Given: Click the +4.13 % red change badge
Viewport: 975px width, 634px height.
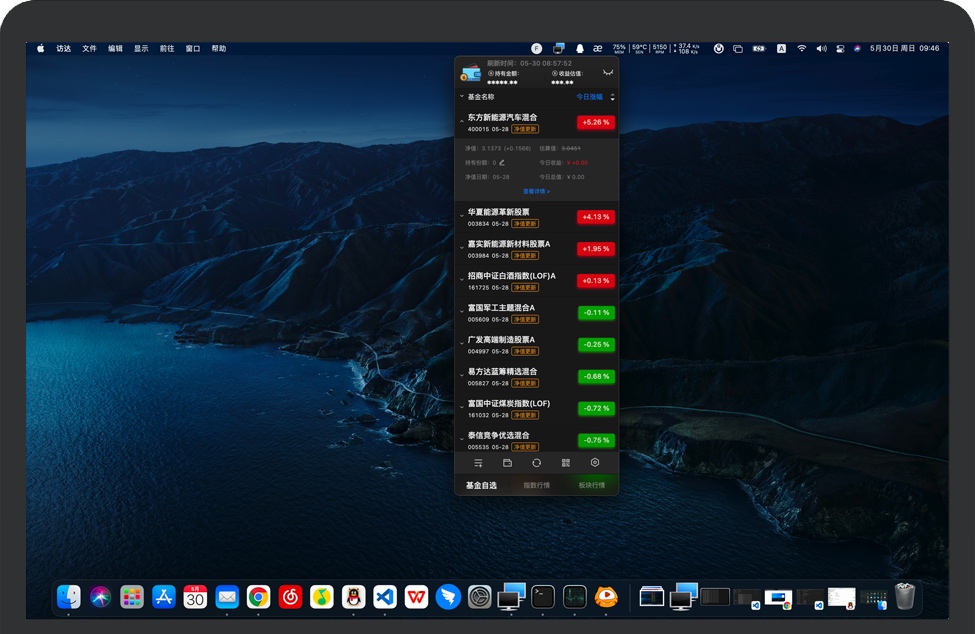Looking at the screenshot, I should (596, 217).
